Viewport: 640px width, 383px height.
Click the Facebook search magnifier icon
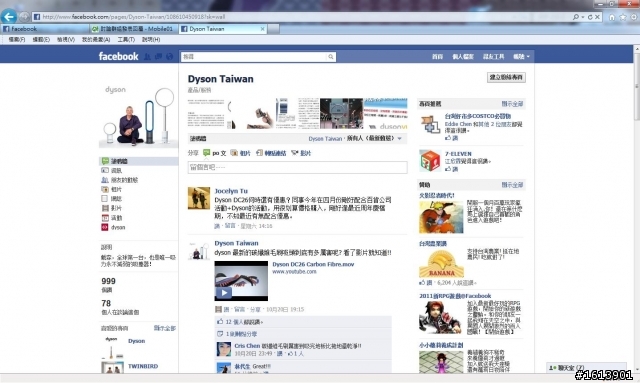[x=331, y=57]
